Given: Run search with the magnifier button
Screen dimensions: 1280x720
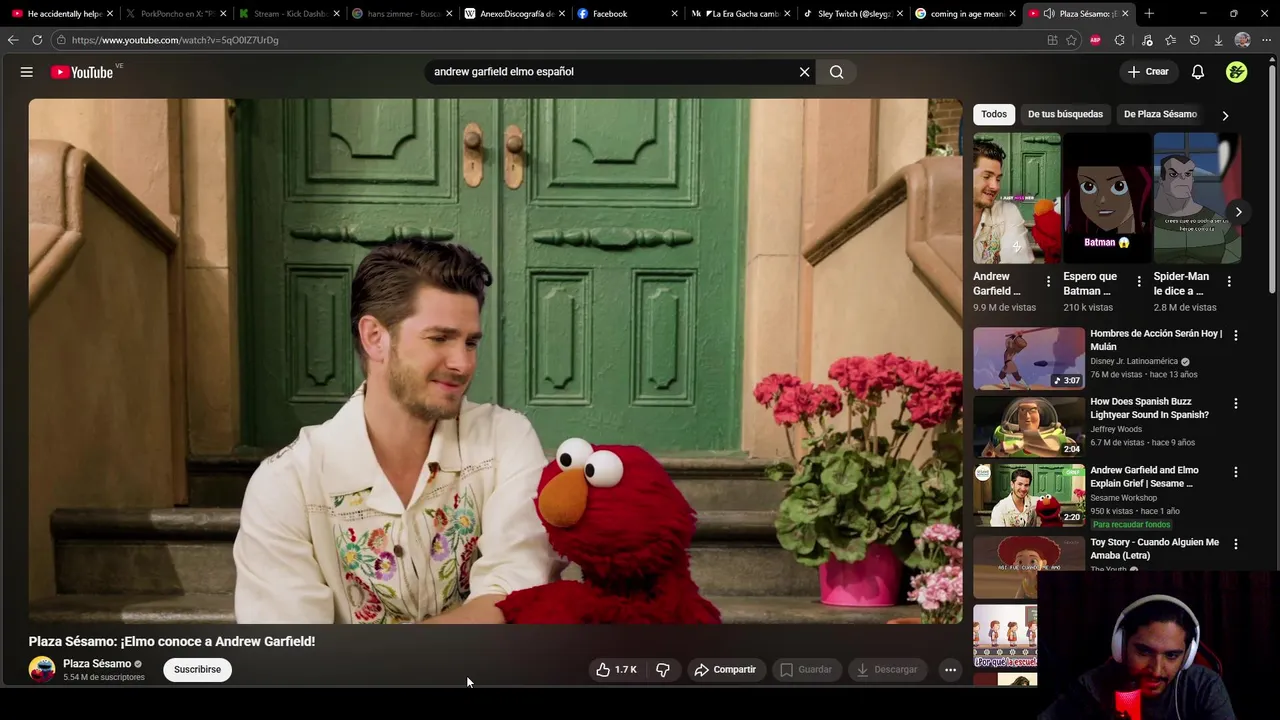Looking at the screenshot, I should point(837,72).
